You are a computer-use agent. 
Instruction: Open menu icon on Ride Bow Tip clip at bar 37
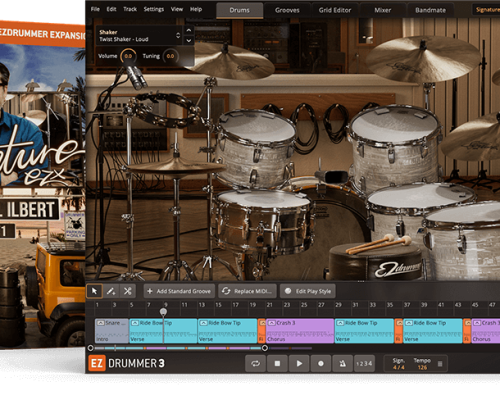pos(409,323)
